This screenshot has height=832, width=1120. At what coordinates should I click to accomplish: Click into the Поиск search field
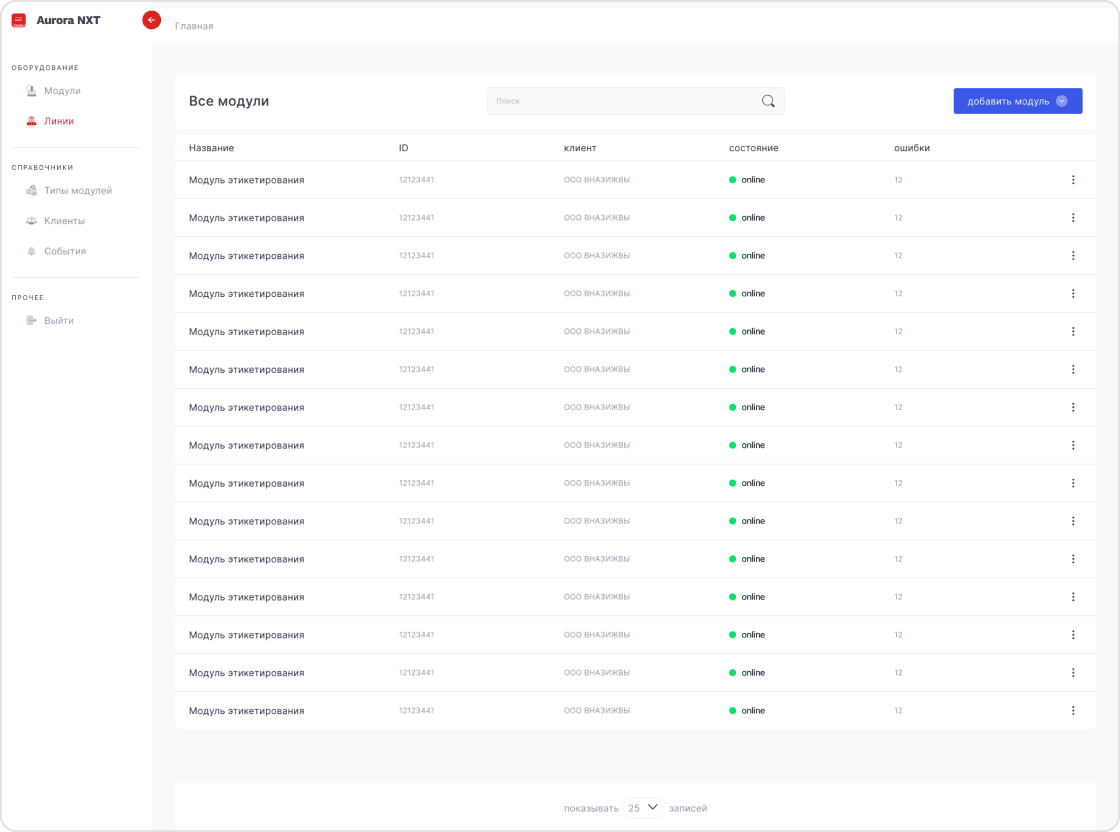pos(620,101)
